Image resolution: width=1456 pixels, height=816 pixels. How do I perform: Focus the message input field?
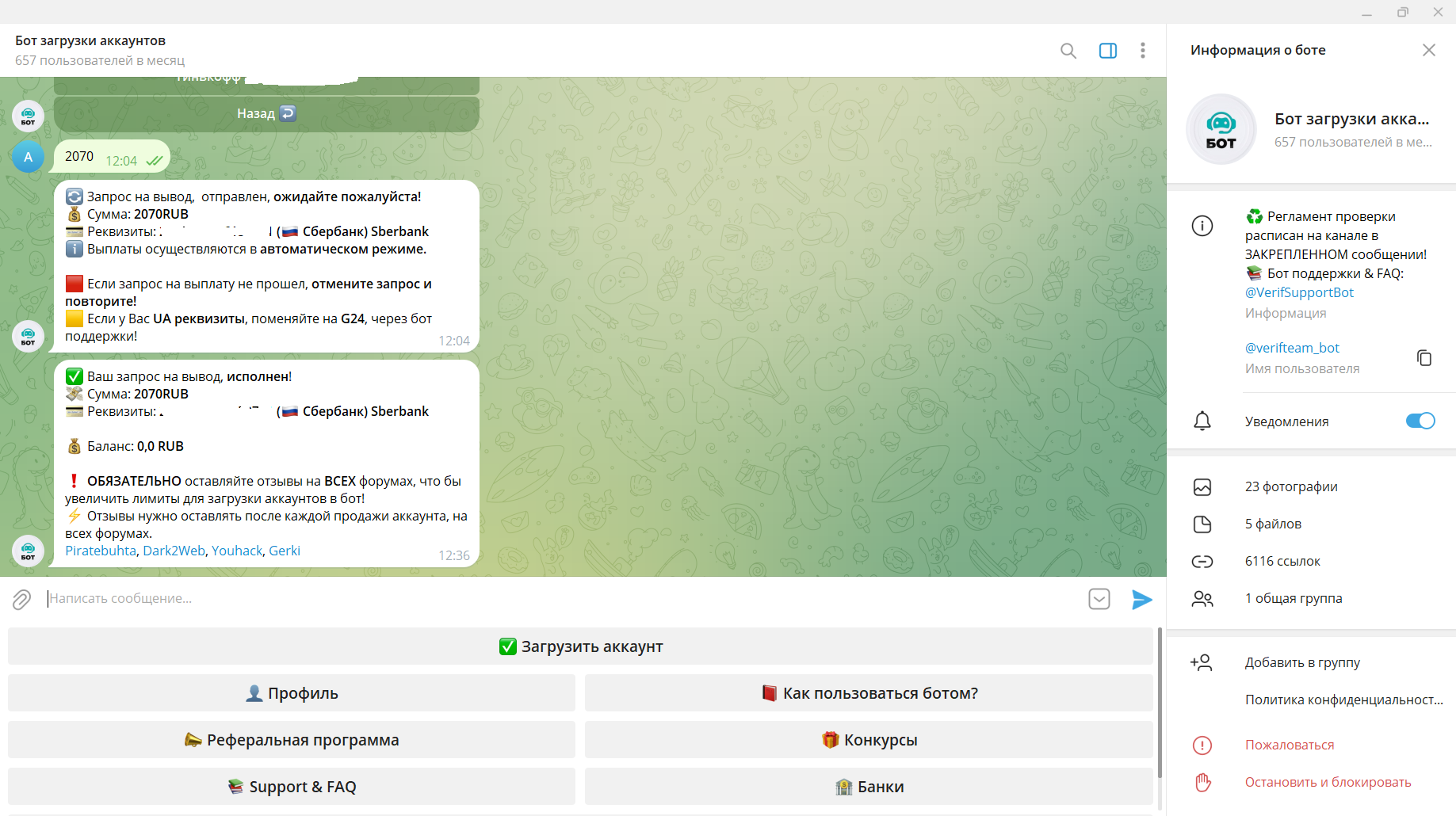(x=555, y=599)
